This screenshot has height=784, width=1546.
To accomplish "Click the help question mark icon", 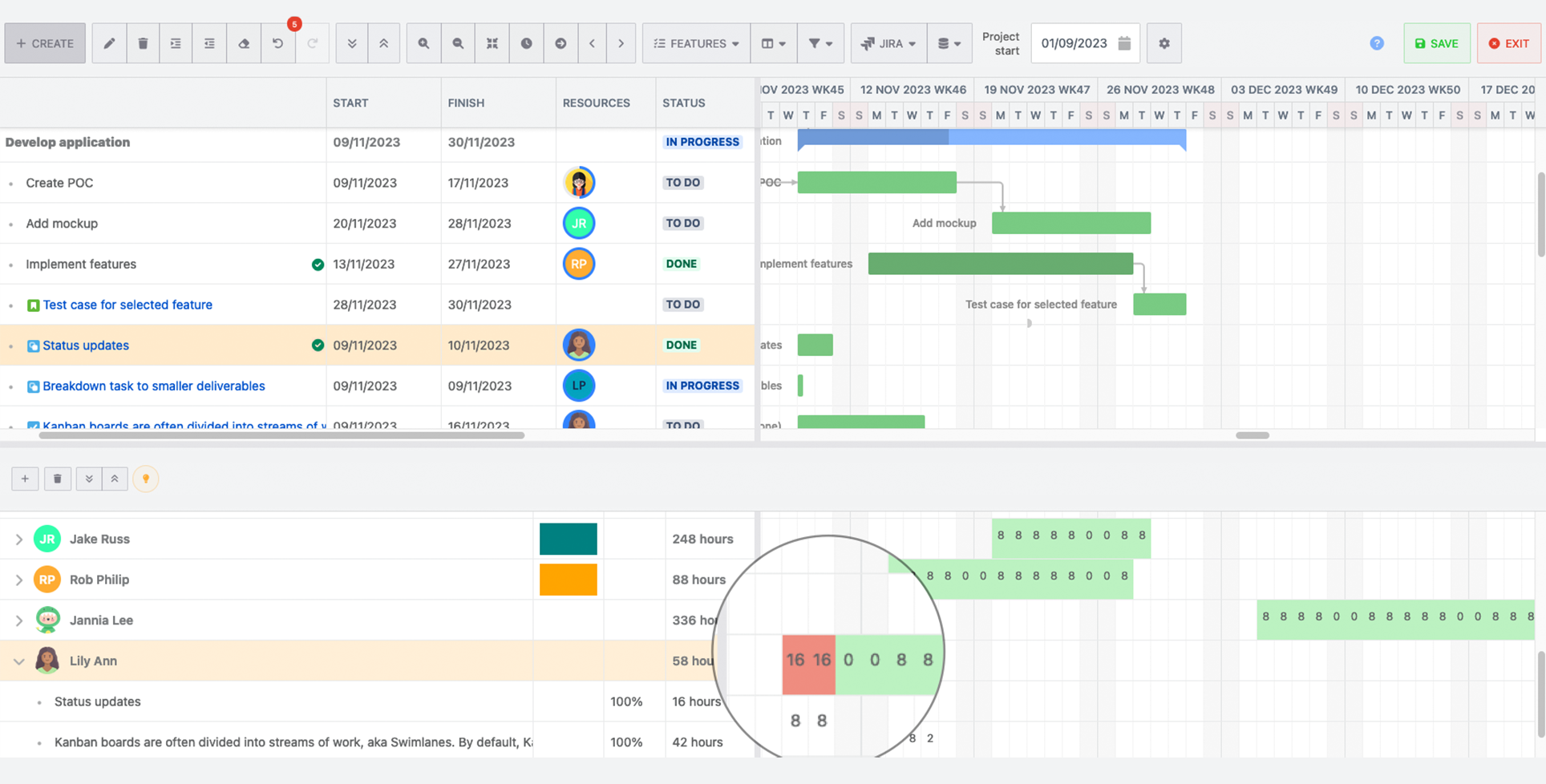I will (1378, 43).
